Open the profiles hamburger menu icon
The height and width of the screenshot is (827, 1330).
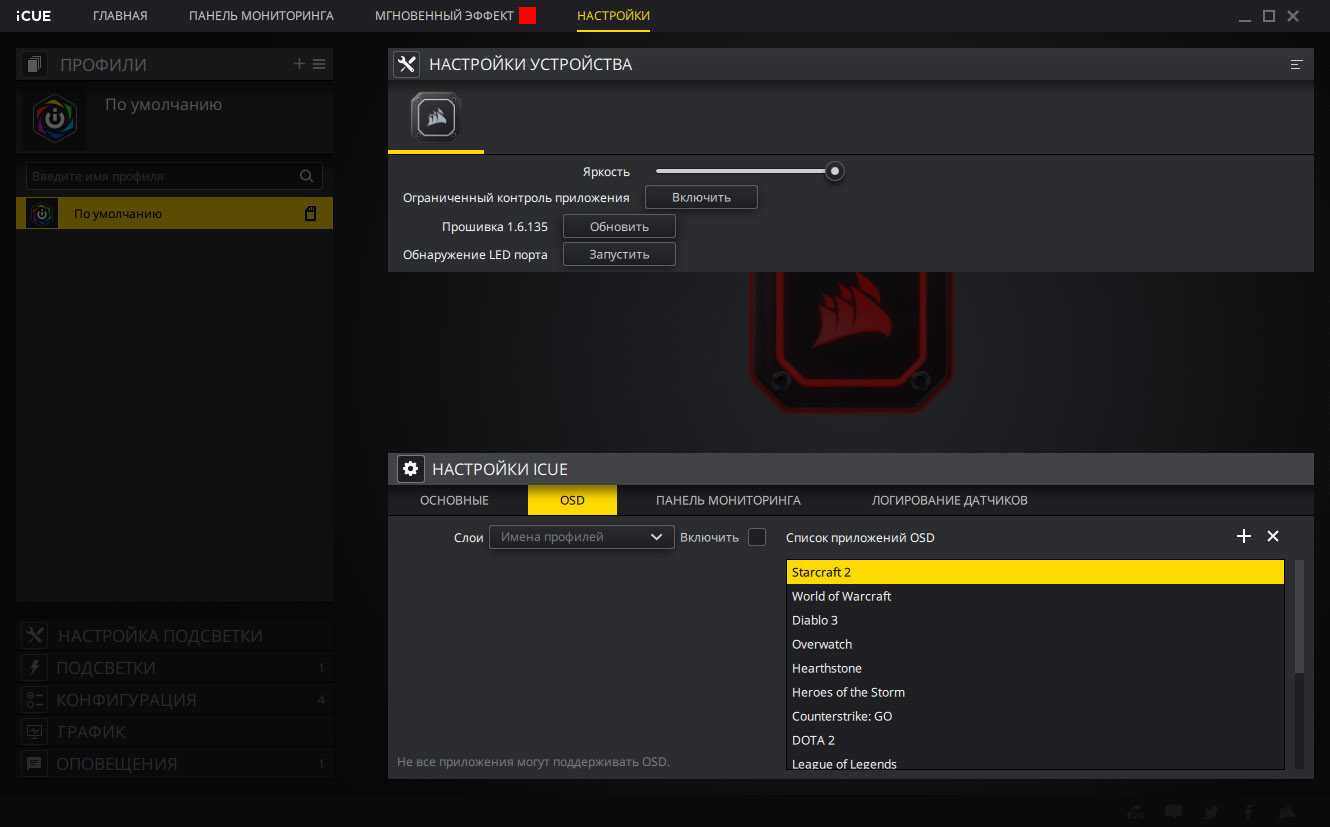(x=319, y=64)
